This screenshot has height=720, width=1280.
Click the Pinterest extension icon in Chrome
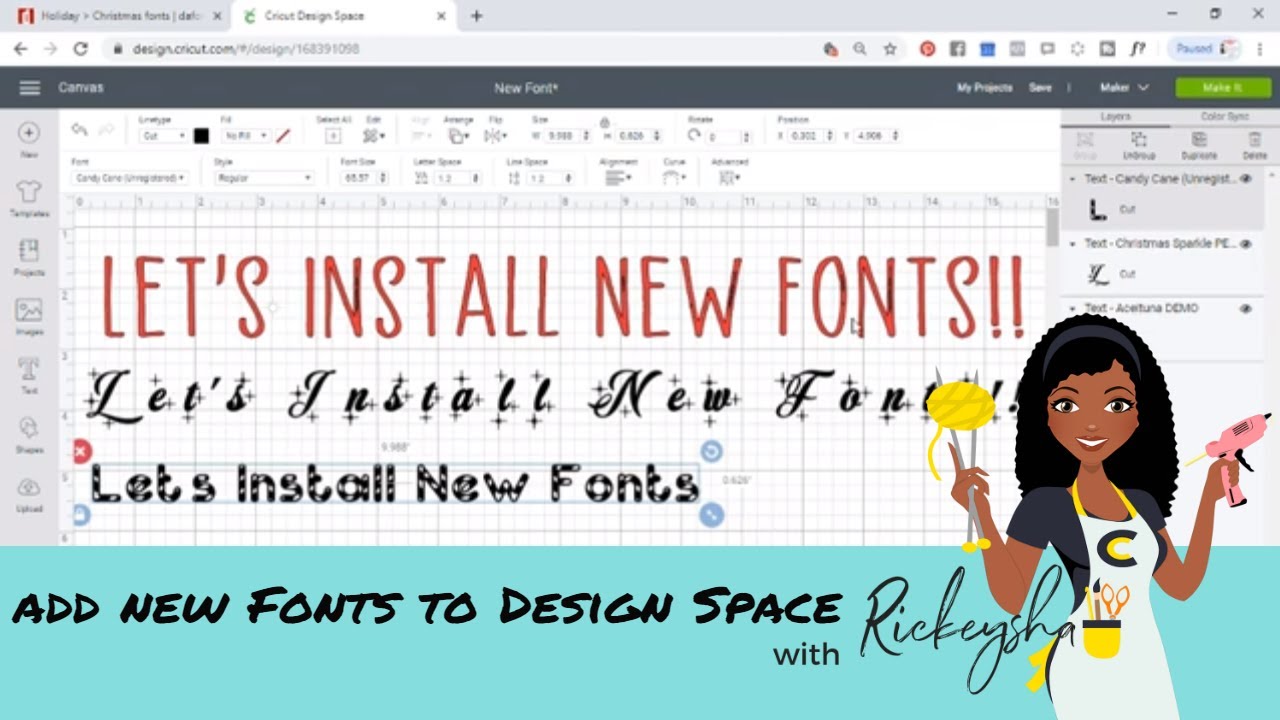pyautogui.click(x=927, y=48)
